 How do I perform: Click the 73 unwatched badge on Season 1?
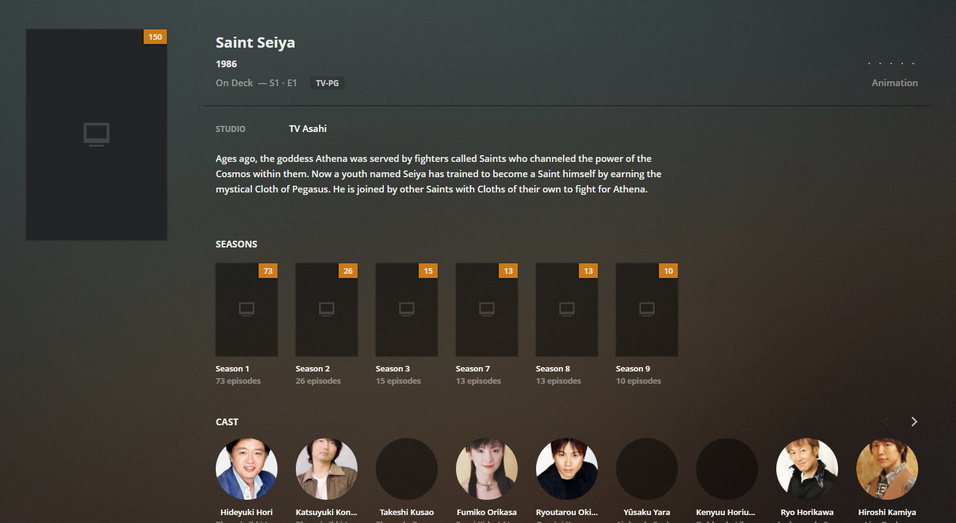pos(268,271)
